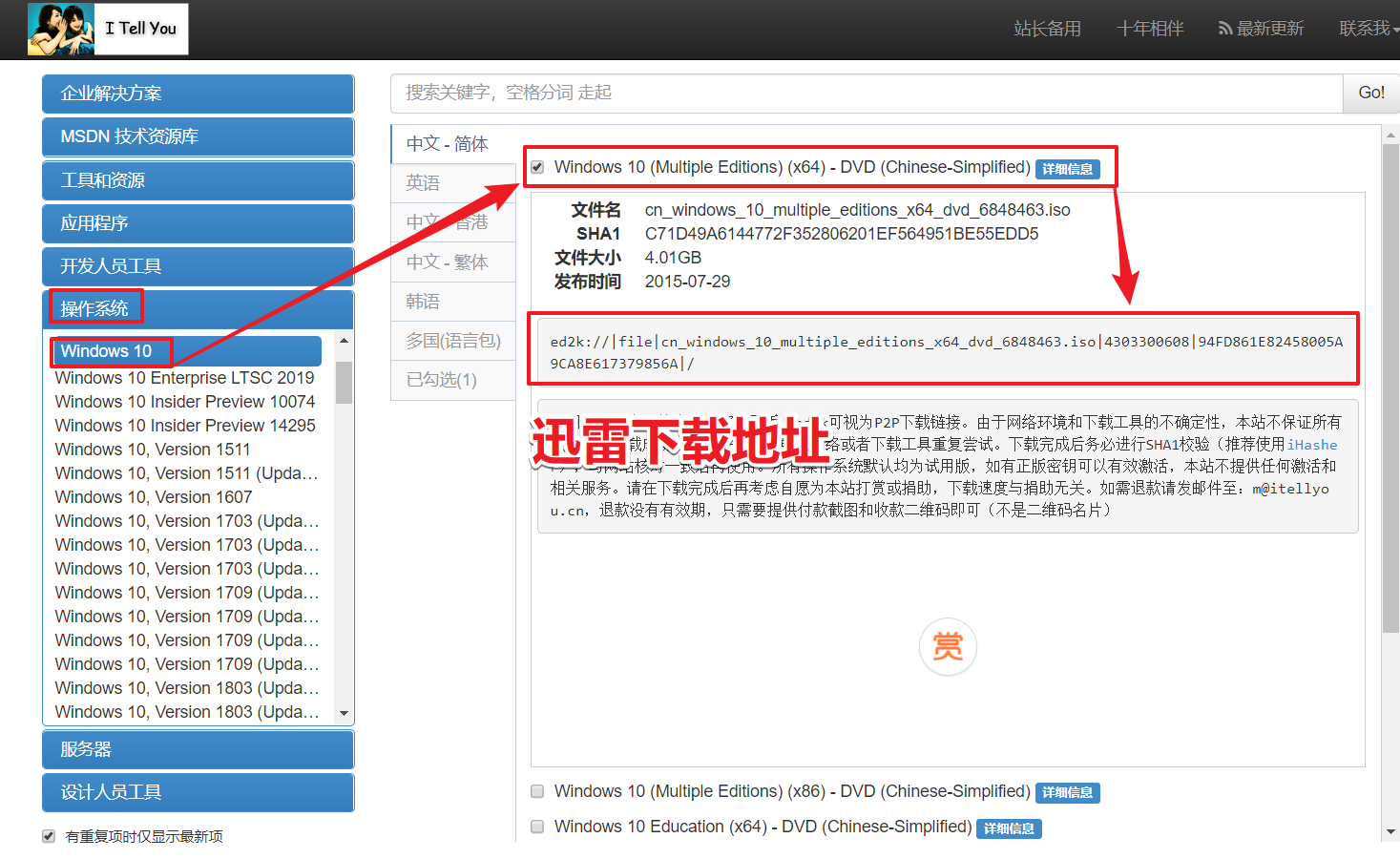Image resolution: width=1400 pixels, height=859 pixels.
Task: Collapse the 操作系统 category
Action: point(198,309)
